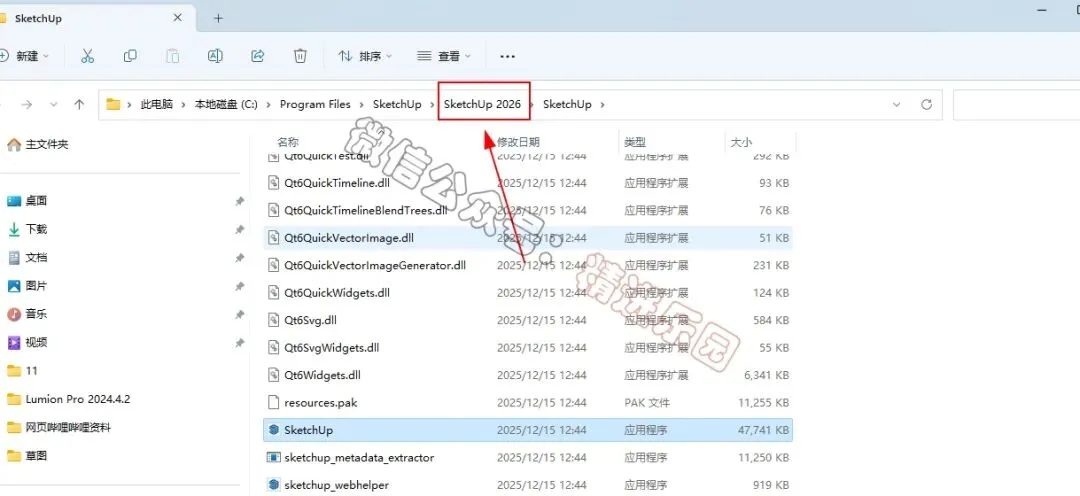Open the 查看 view menu
The width and height of the screenshot is (1080, 496).
tap(444, 56)
